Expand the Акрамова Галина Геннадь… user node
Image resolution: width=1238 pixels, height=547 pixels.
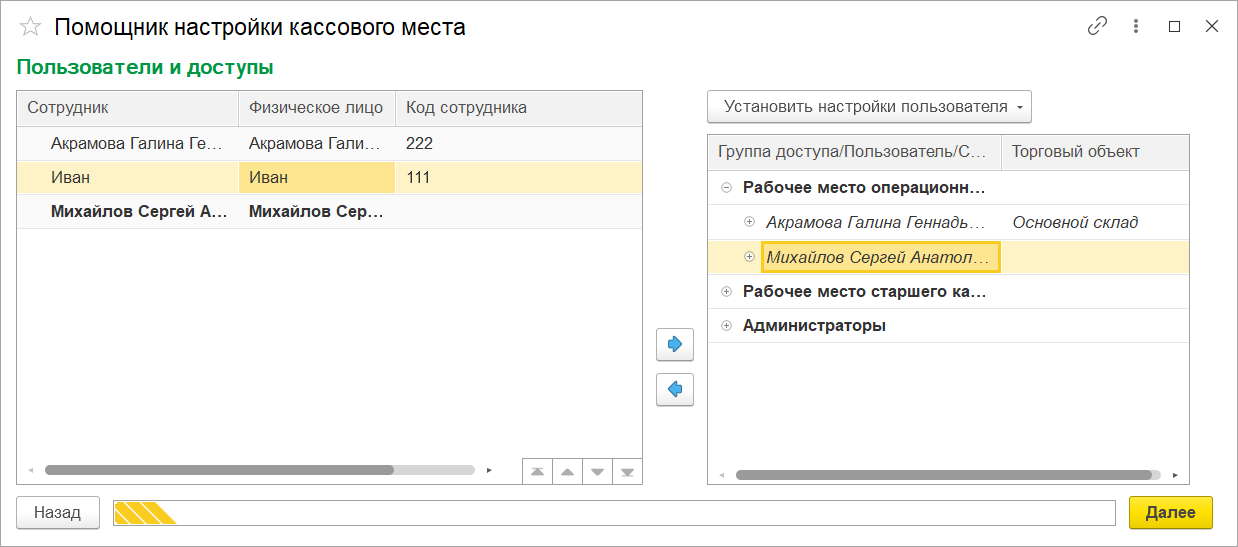click(750, 222)
